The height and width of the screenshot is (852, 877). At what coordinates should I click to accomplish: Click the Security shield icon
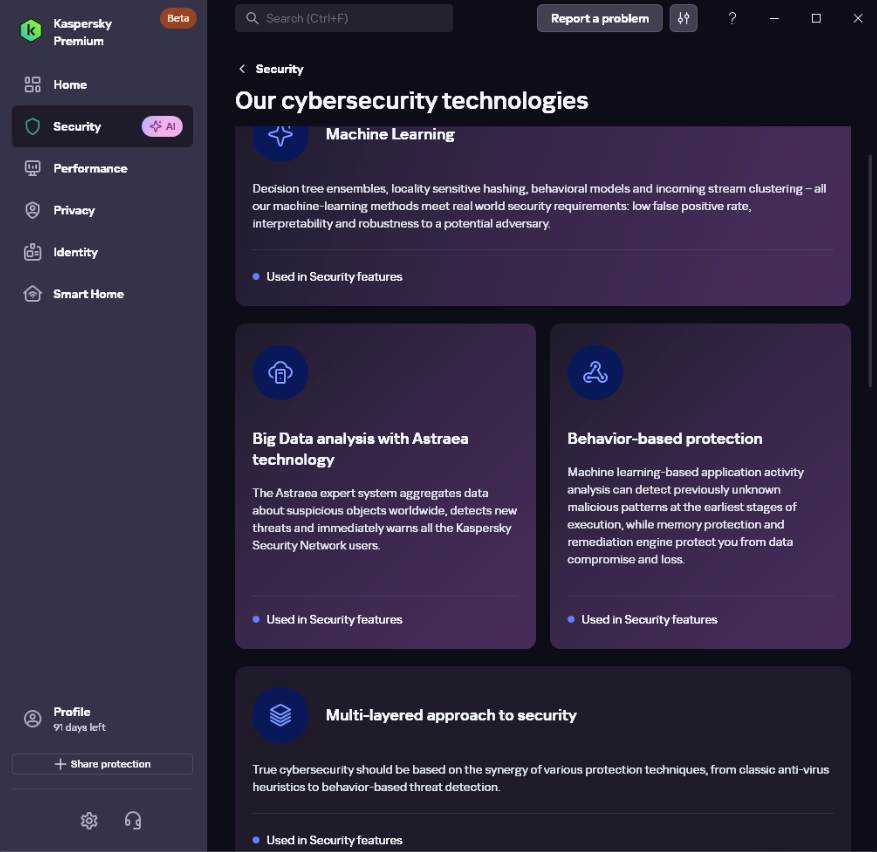click(x=32, y=126)
